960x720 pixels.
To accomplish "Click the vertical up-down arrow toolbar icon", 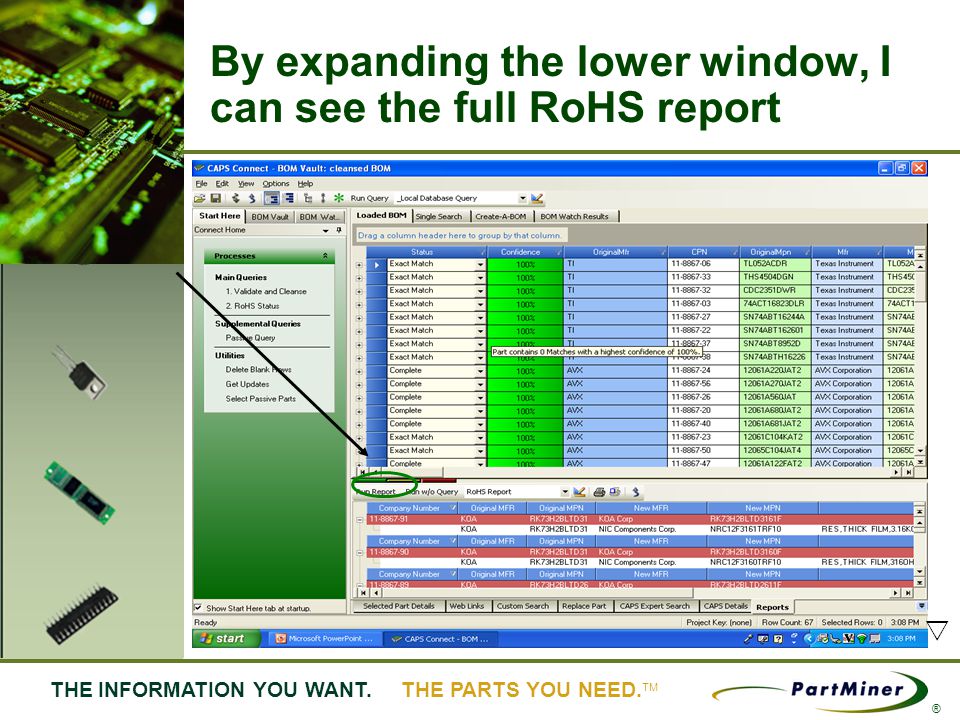I will tap(323, 198).
